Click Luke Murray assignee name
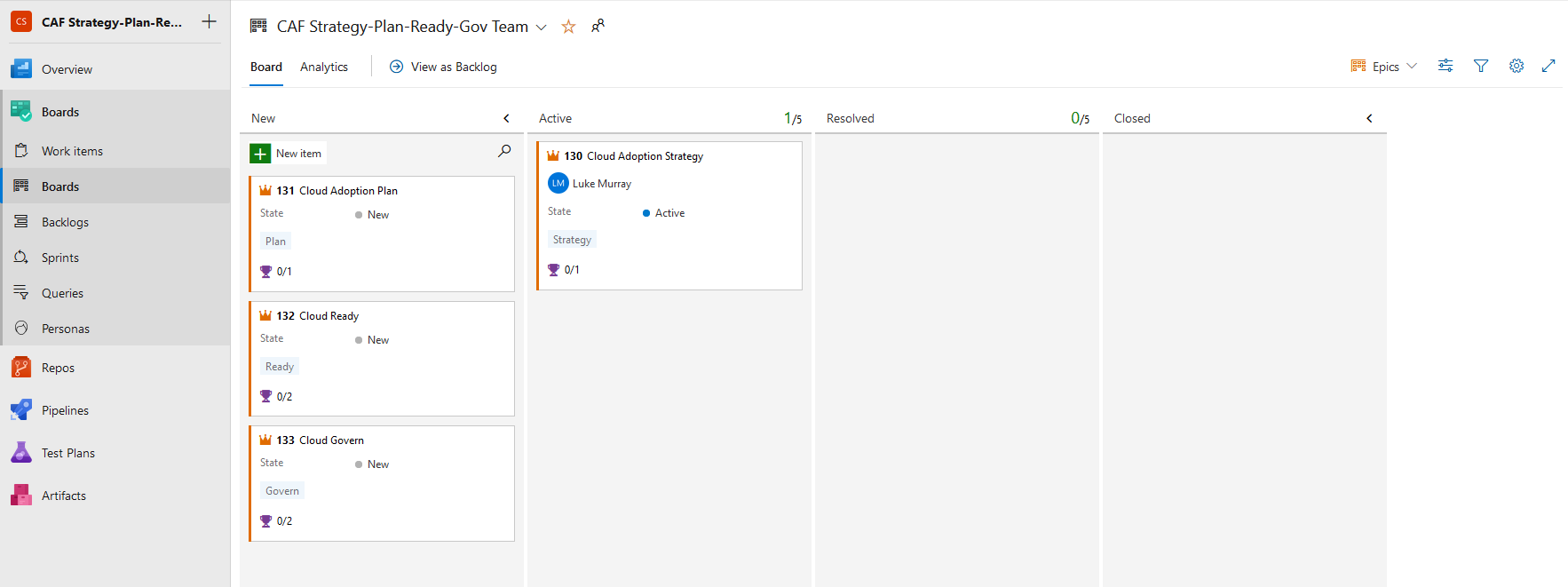1568x587 pixels. 602,184
